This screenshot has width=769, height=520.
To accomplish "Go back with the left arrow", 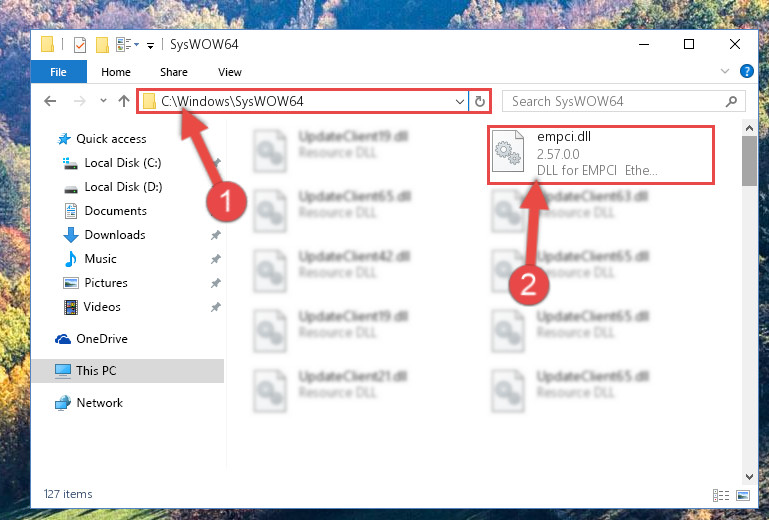I will click(50, 101).
